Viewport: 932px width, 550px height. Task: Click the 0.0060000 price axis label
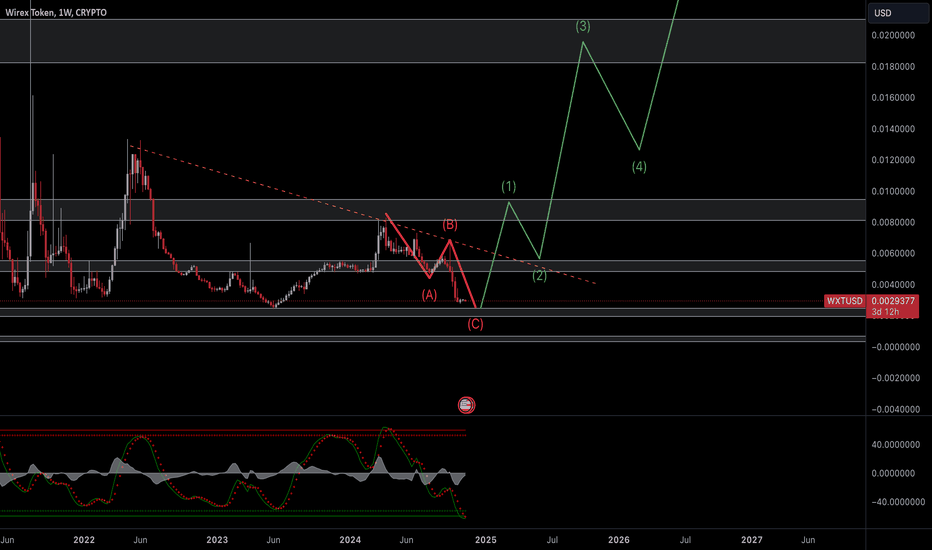pyautogui.click(x=893, y=253)
